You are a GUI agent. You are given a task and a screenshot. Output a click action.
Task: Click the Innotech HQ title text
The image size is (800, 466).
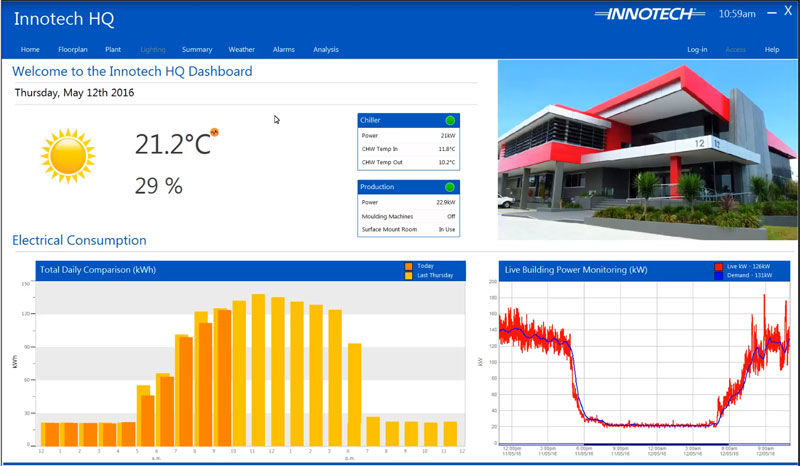click(x=64, y=19)
